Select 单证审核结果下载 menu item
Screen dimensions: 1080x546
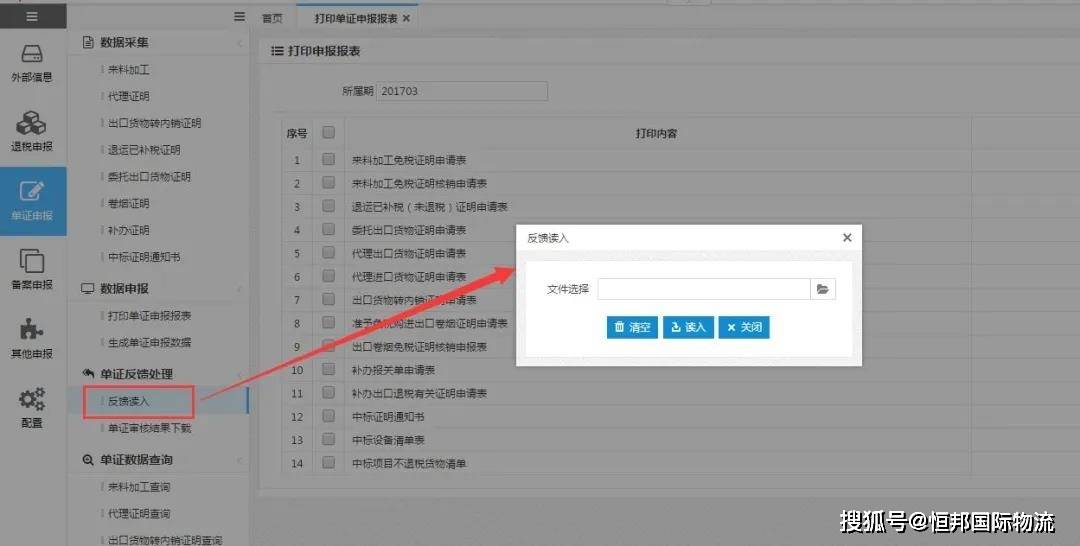point(149,428)
